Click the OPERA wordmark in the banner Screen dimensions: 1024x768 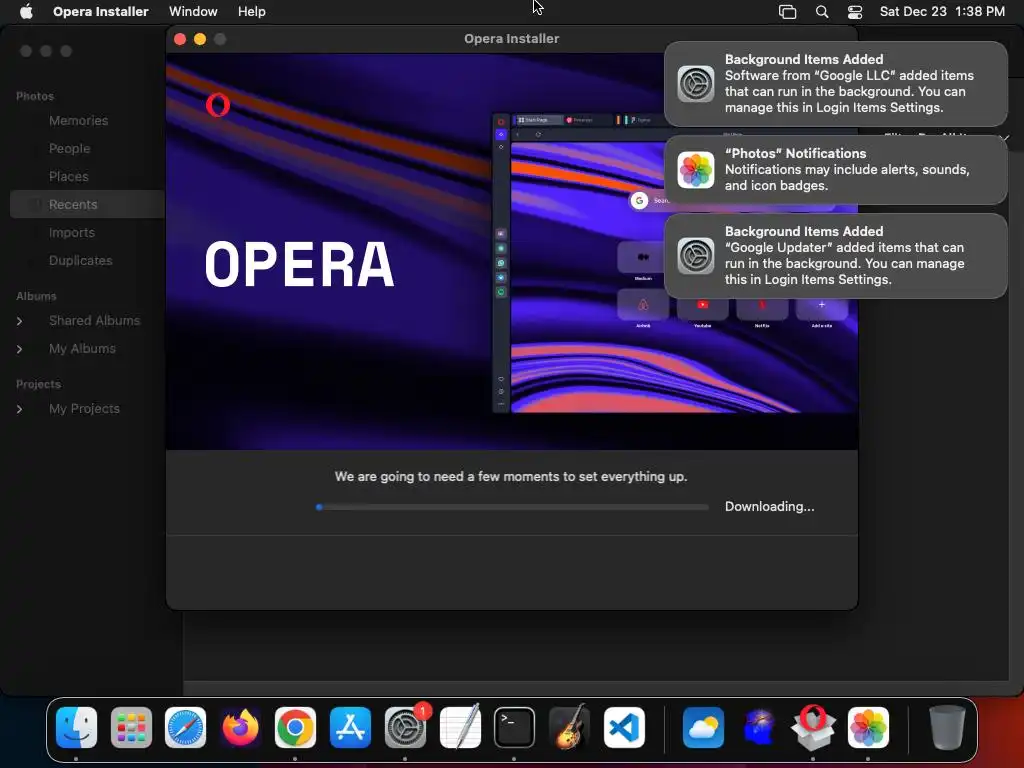coord(299,264)
